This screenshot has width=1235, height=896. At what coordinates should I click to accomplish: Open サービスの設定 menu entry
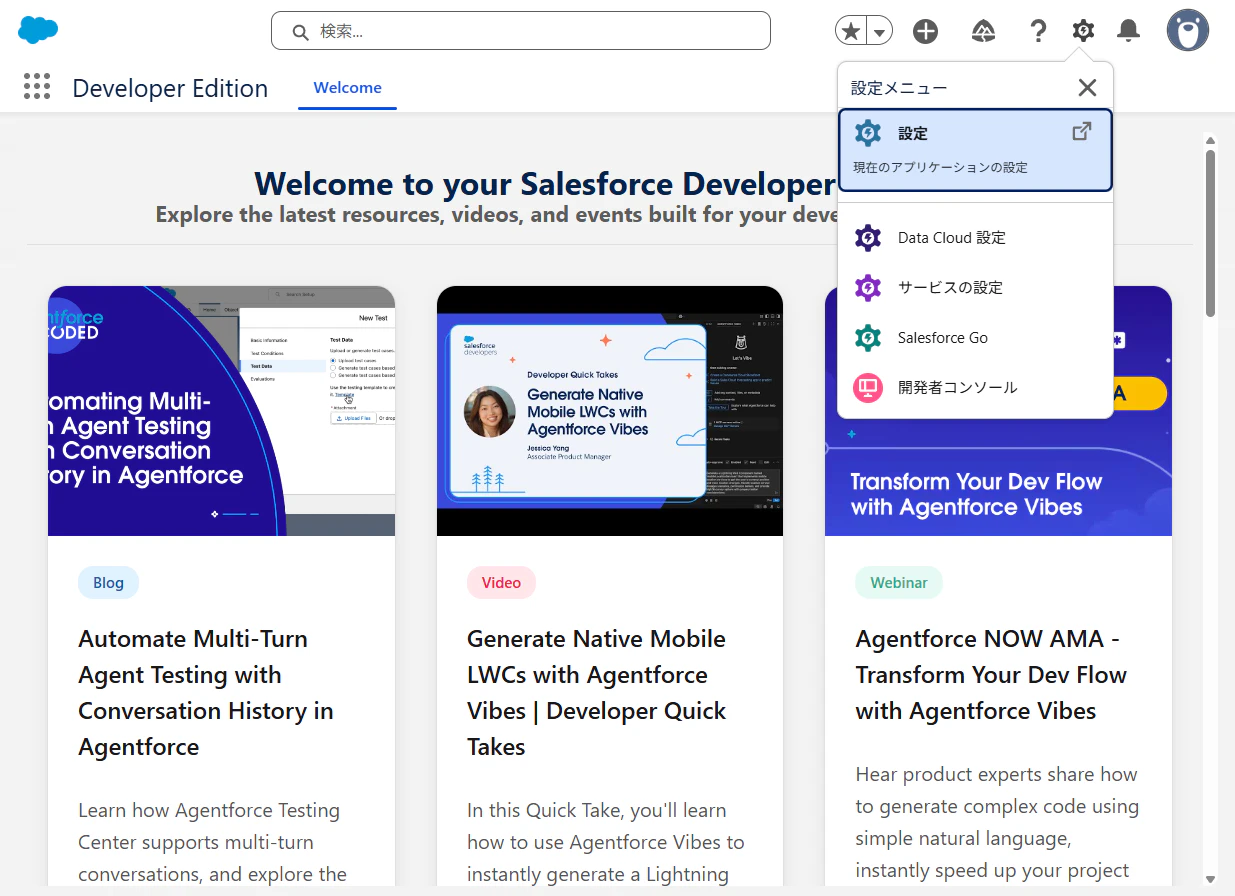(x=975, y=288)
